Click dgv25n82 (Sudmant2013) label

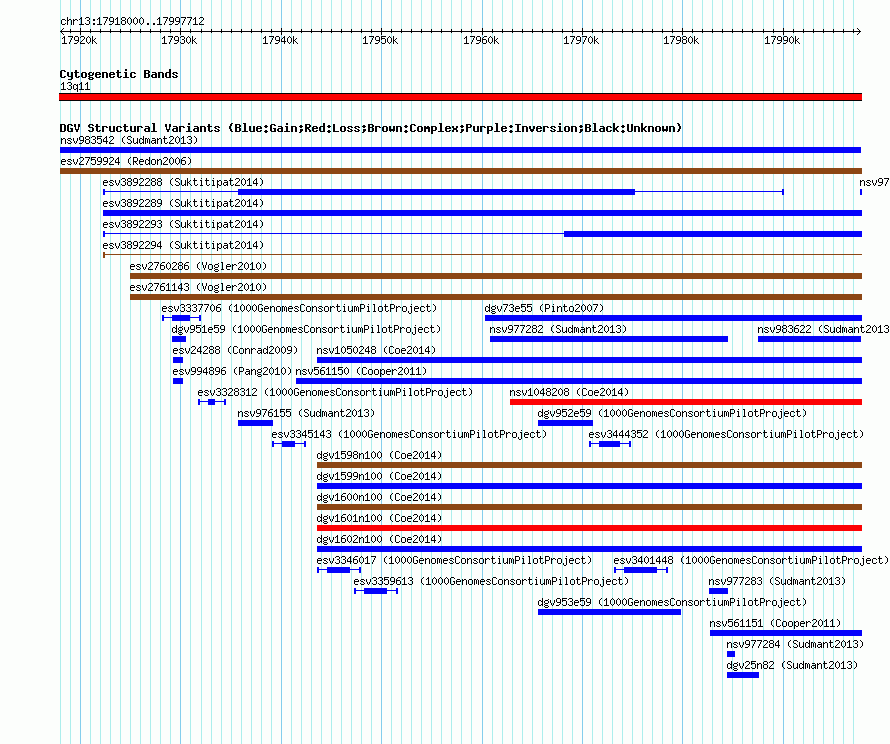(x=792, y=665)
